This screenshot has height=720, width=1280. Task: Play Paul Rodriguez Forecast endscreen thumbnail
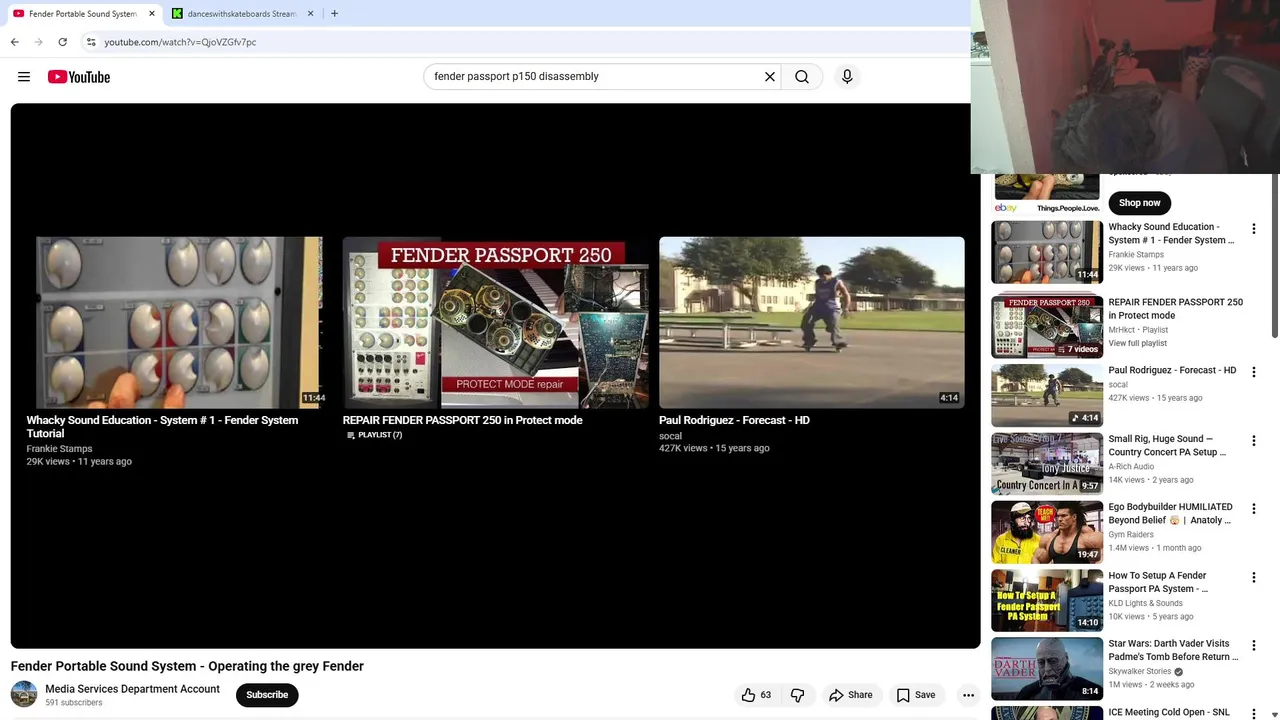point(812,322)
